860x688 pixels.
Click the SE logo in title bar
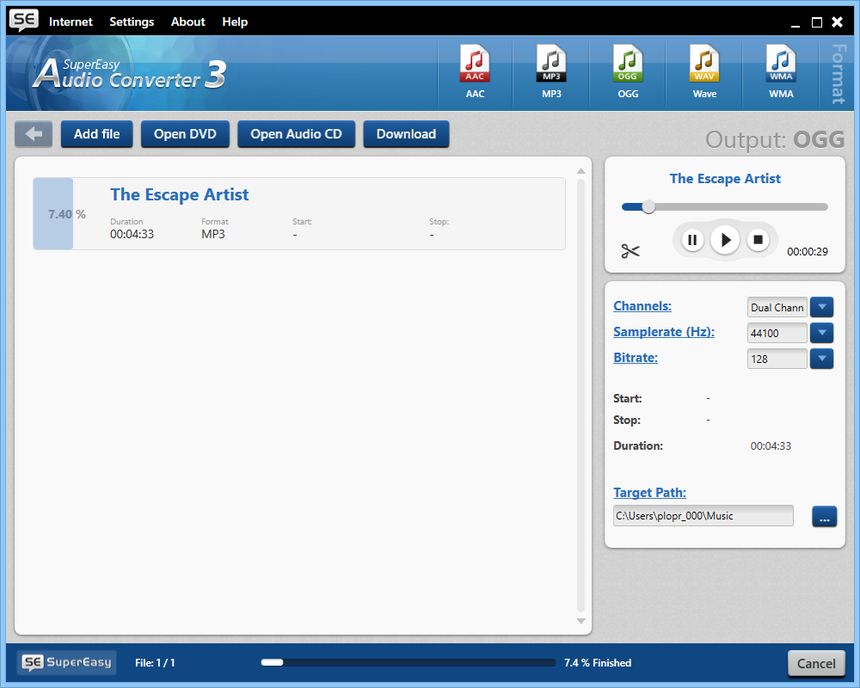[24, 20]
